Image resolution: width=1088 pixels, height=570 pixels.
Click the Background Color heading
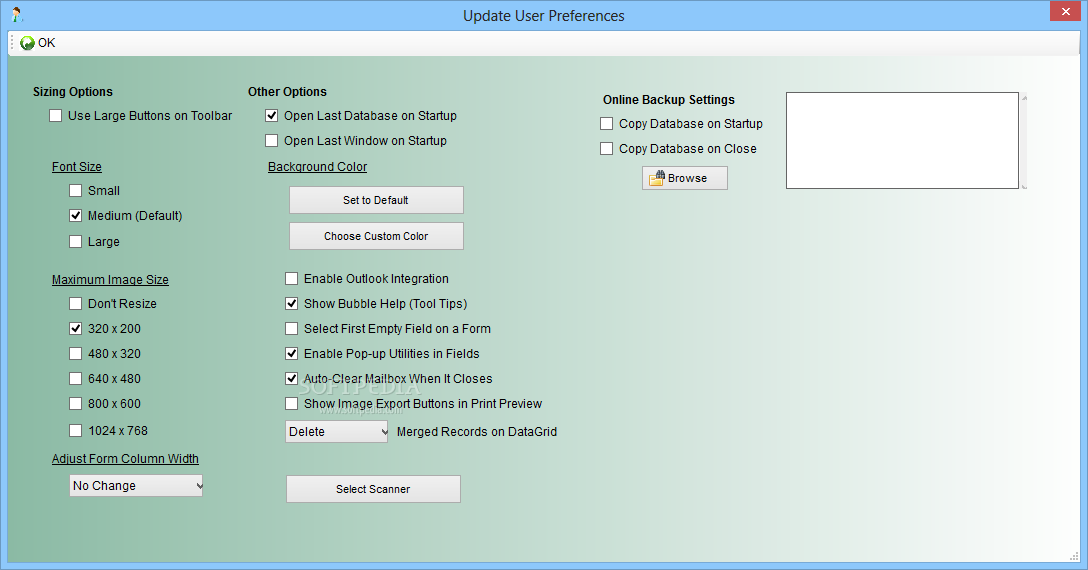point(317,167)
